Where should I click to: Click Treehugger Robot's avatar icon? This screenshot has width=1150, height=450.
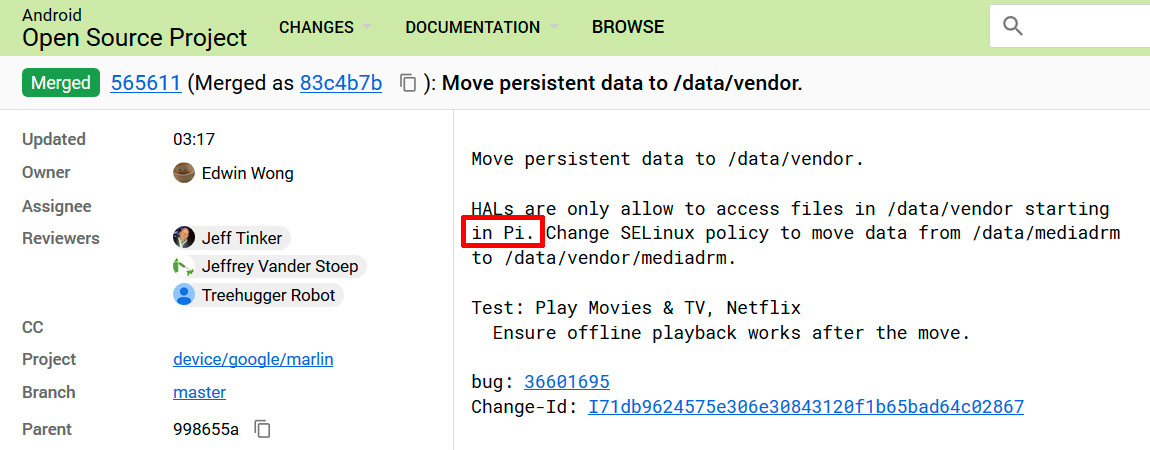pos(183,295)
